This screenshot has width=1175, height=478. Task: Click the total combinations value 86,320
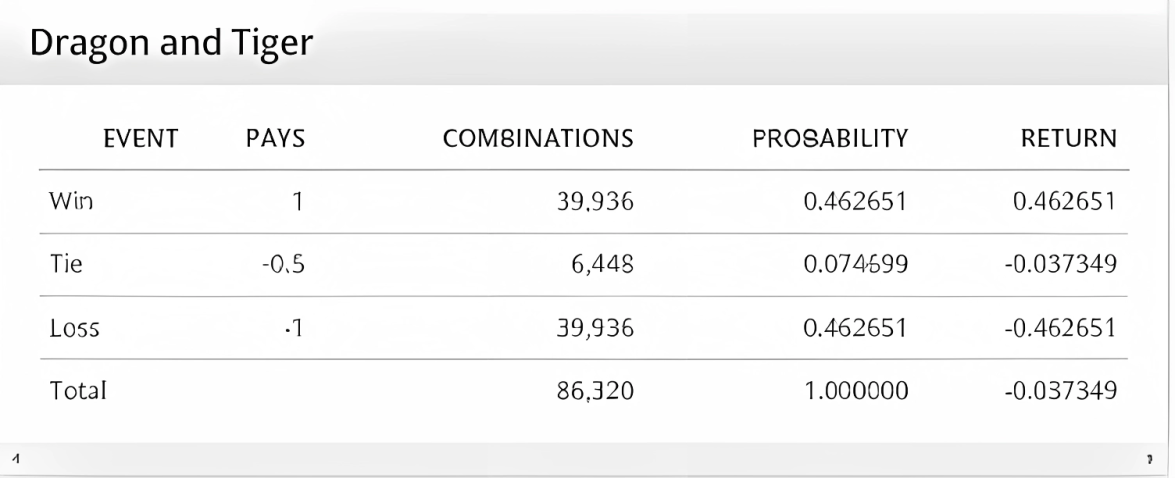click(x=598, y=389)
